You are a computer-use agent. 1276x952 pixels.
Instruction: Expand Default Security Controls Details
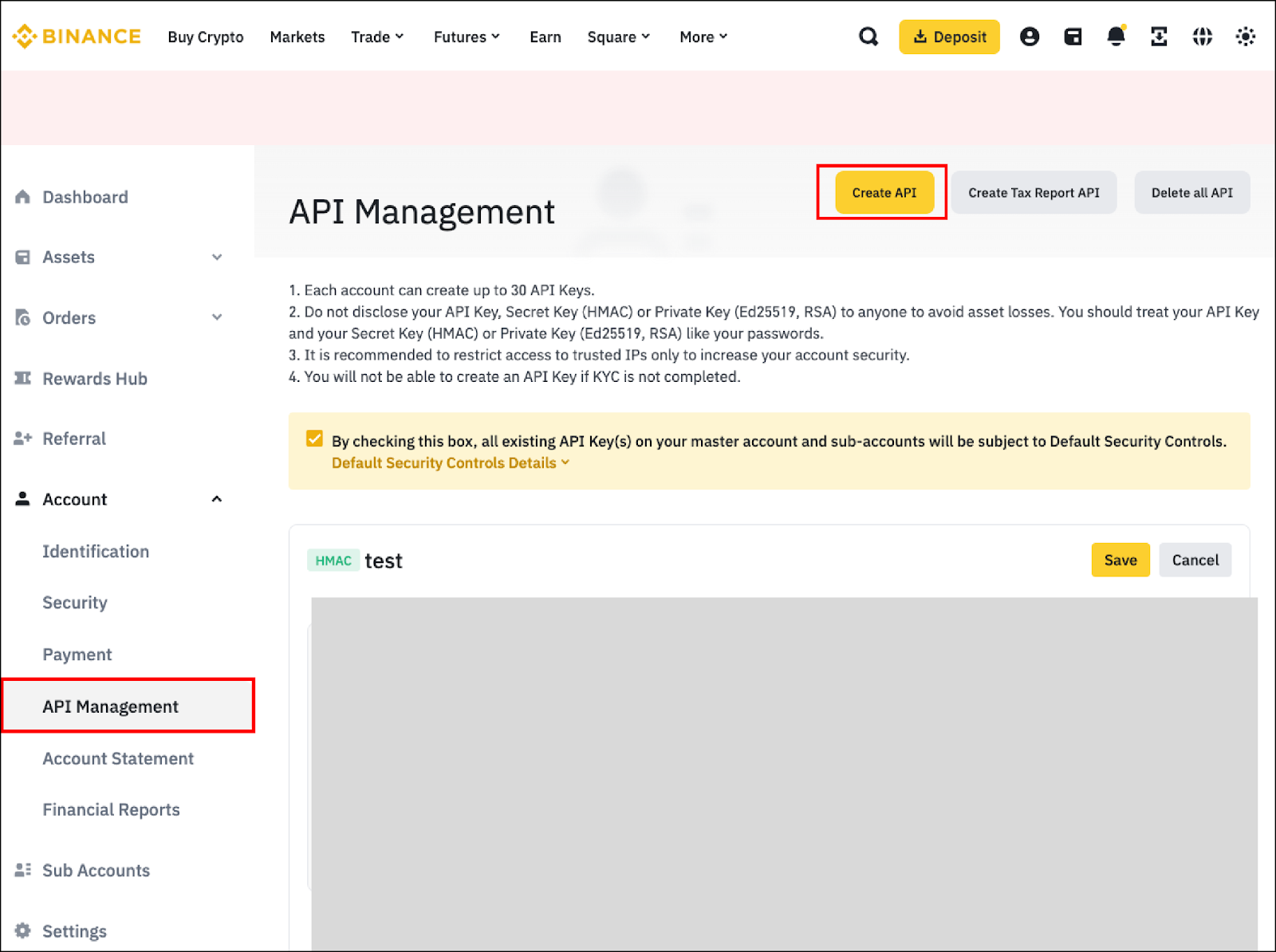[x=451, y=463]
